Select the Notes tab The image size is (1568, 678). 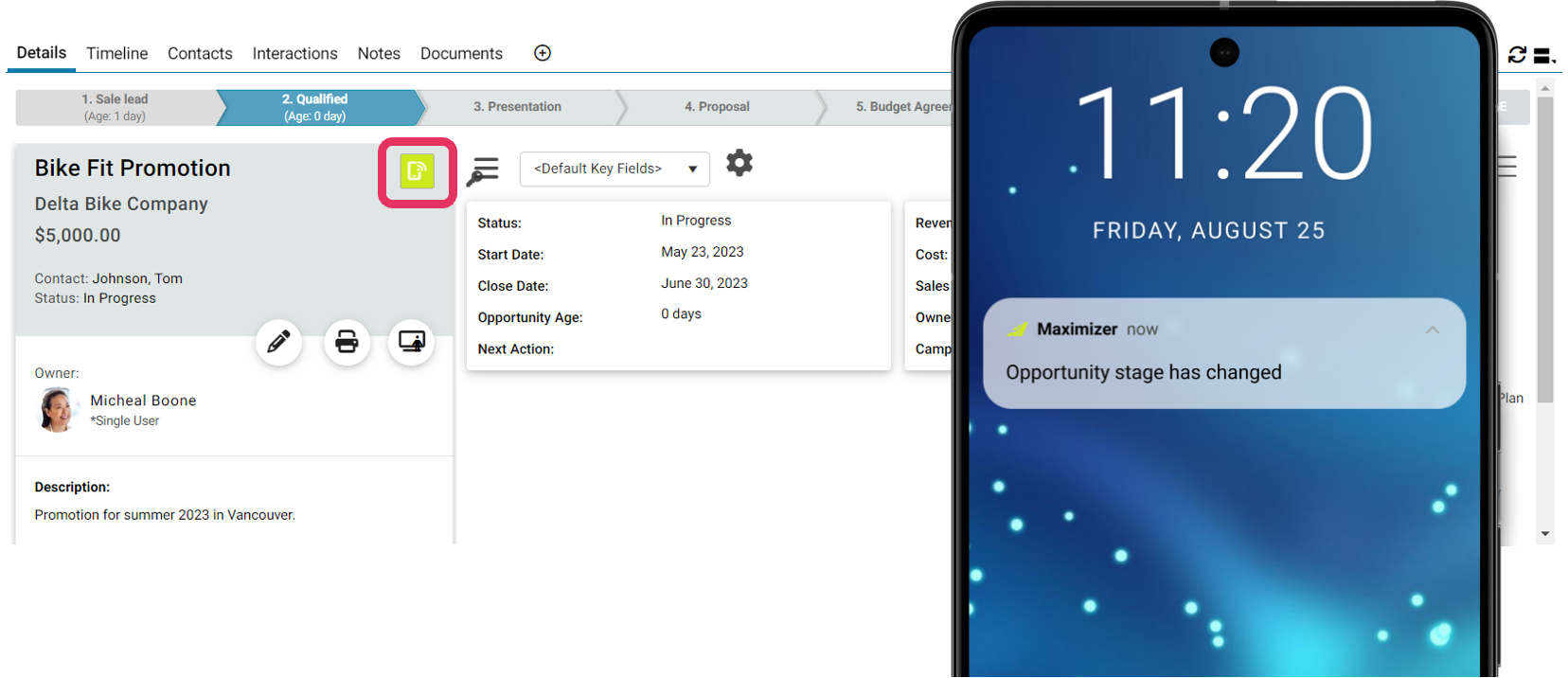coord(379,54)
